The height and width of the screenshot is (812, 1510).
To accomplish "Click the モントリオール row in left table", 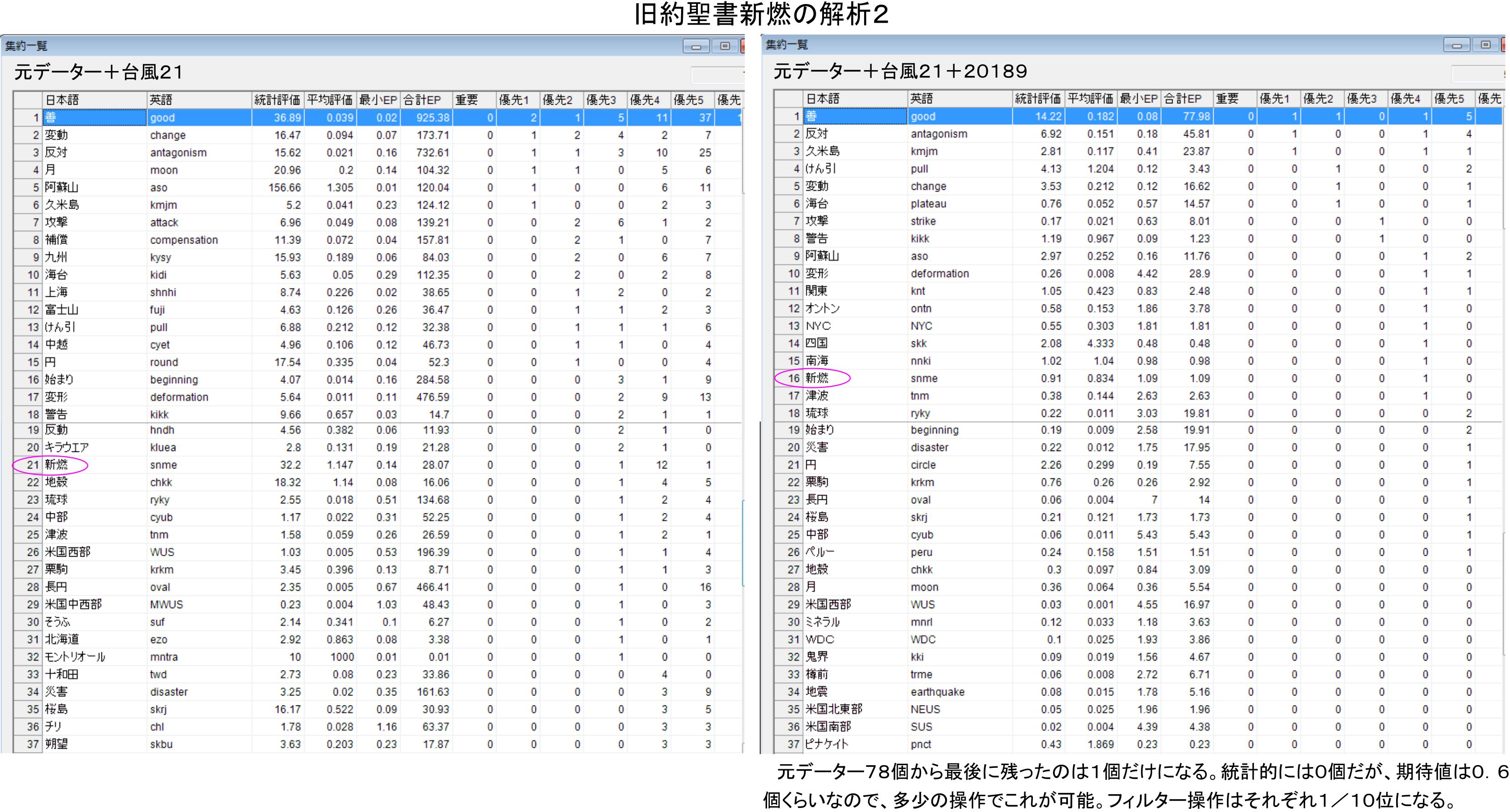I will tap(75, 657).
